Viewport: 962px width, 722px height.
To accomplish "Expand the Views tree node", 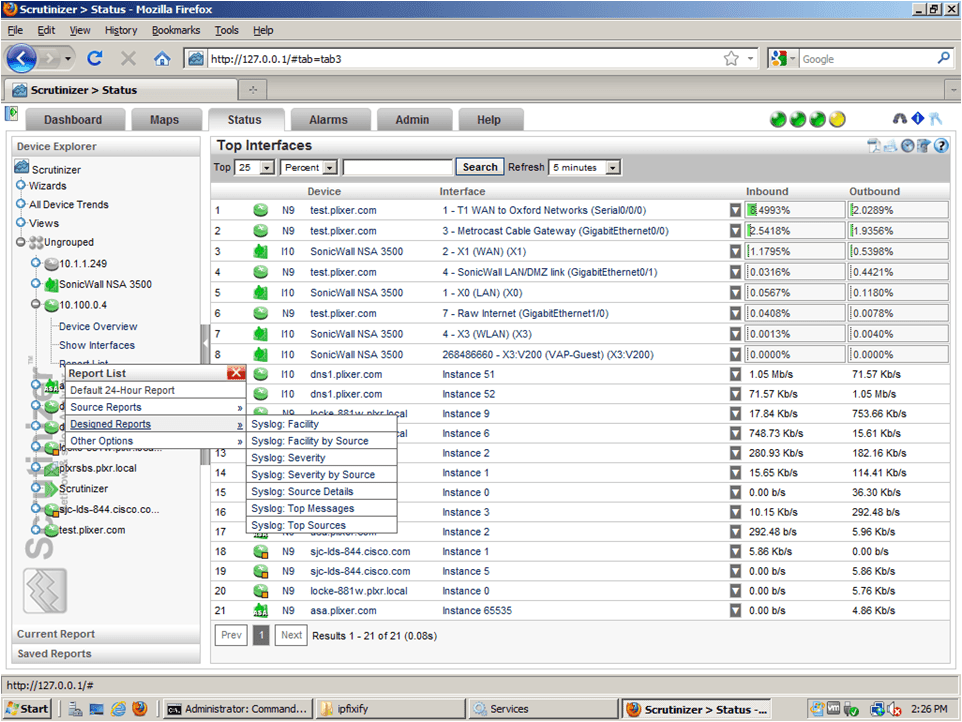I will click(x=21, y=223).
